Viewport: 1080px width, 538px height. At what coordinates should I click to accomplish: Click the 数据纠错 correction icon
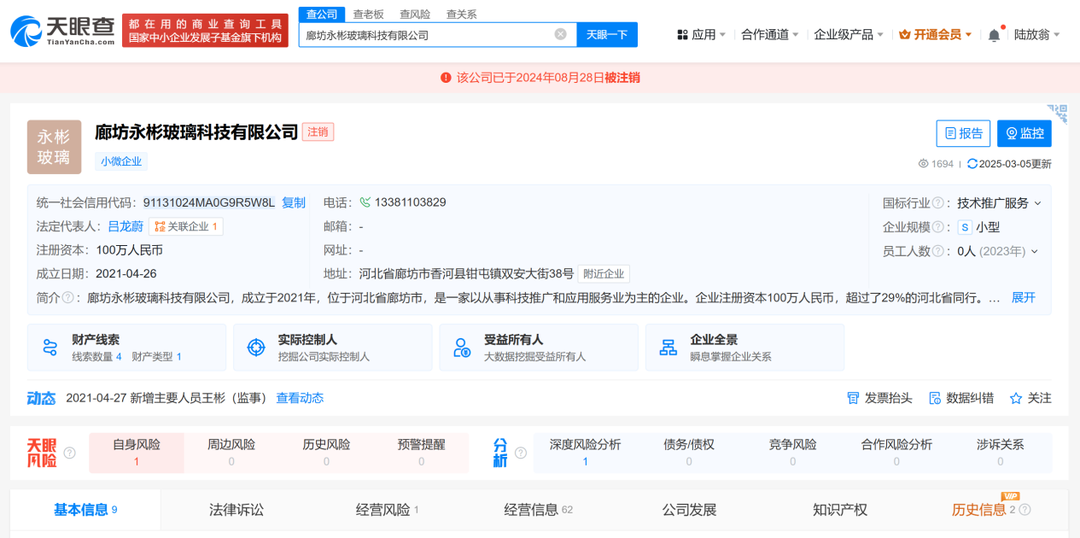(935, 398)
